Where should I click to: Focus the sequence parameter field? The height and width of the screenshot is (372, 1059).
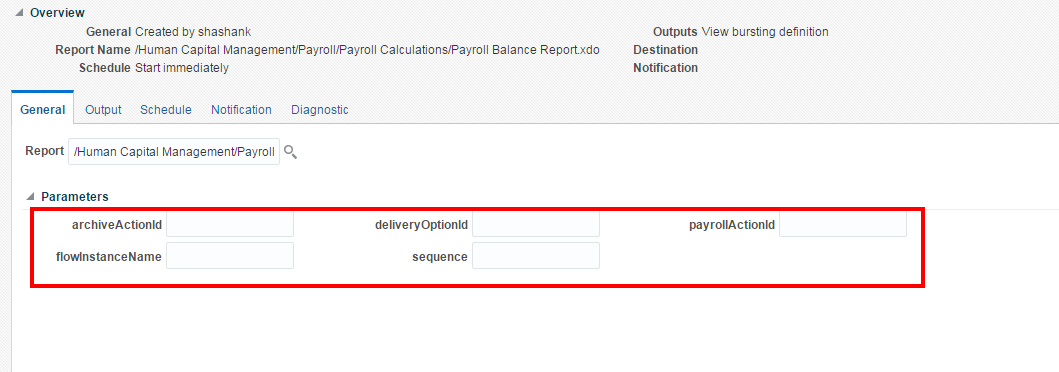(536, 256)
